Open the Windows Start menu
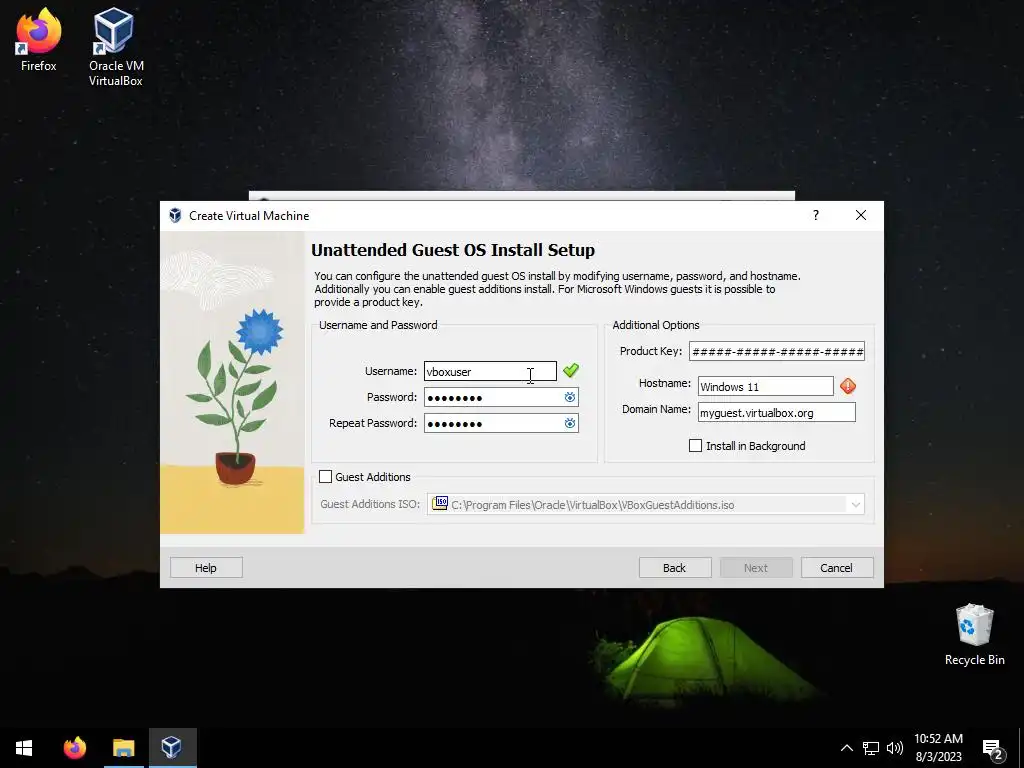Screen dimensions: 1024x768 (24, 748)
